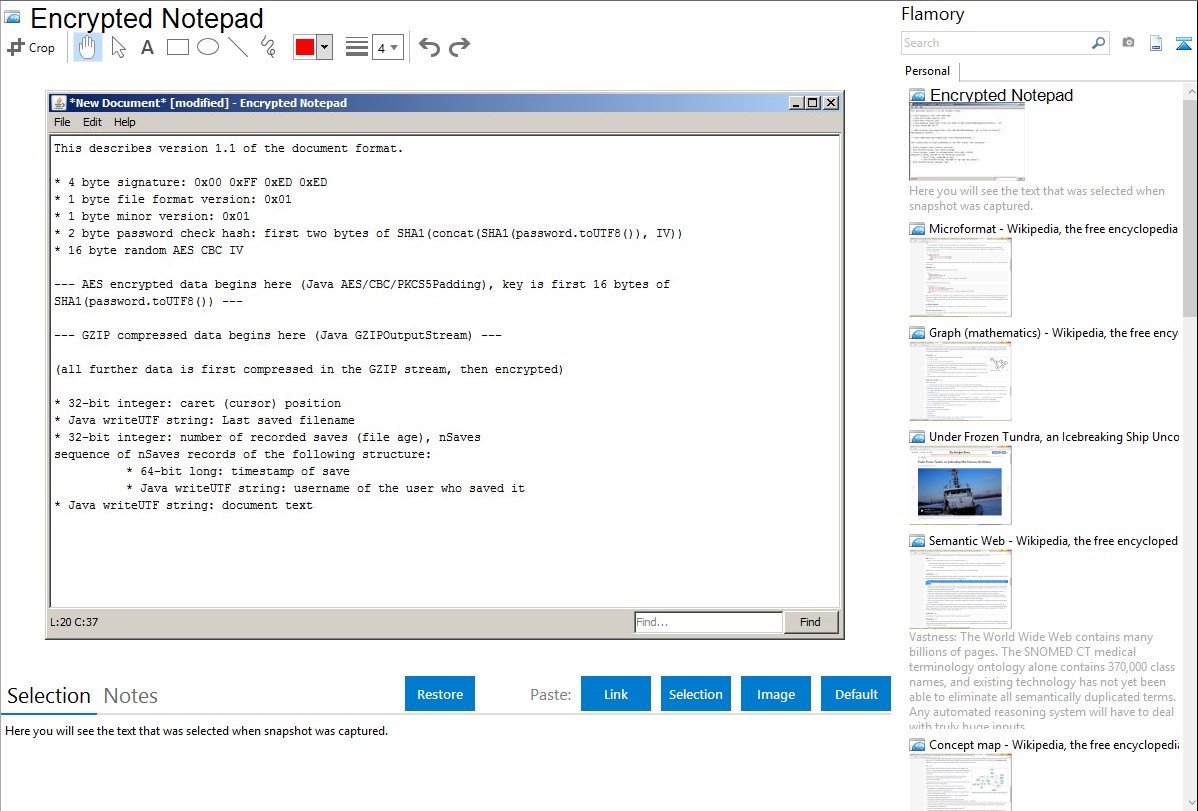This screenshot has height=811, width=1198.
Task: Click the search magnifier icon
Action: pyautogui.click(x=1098, y=43)
